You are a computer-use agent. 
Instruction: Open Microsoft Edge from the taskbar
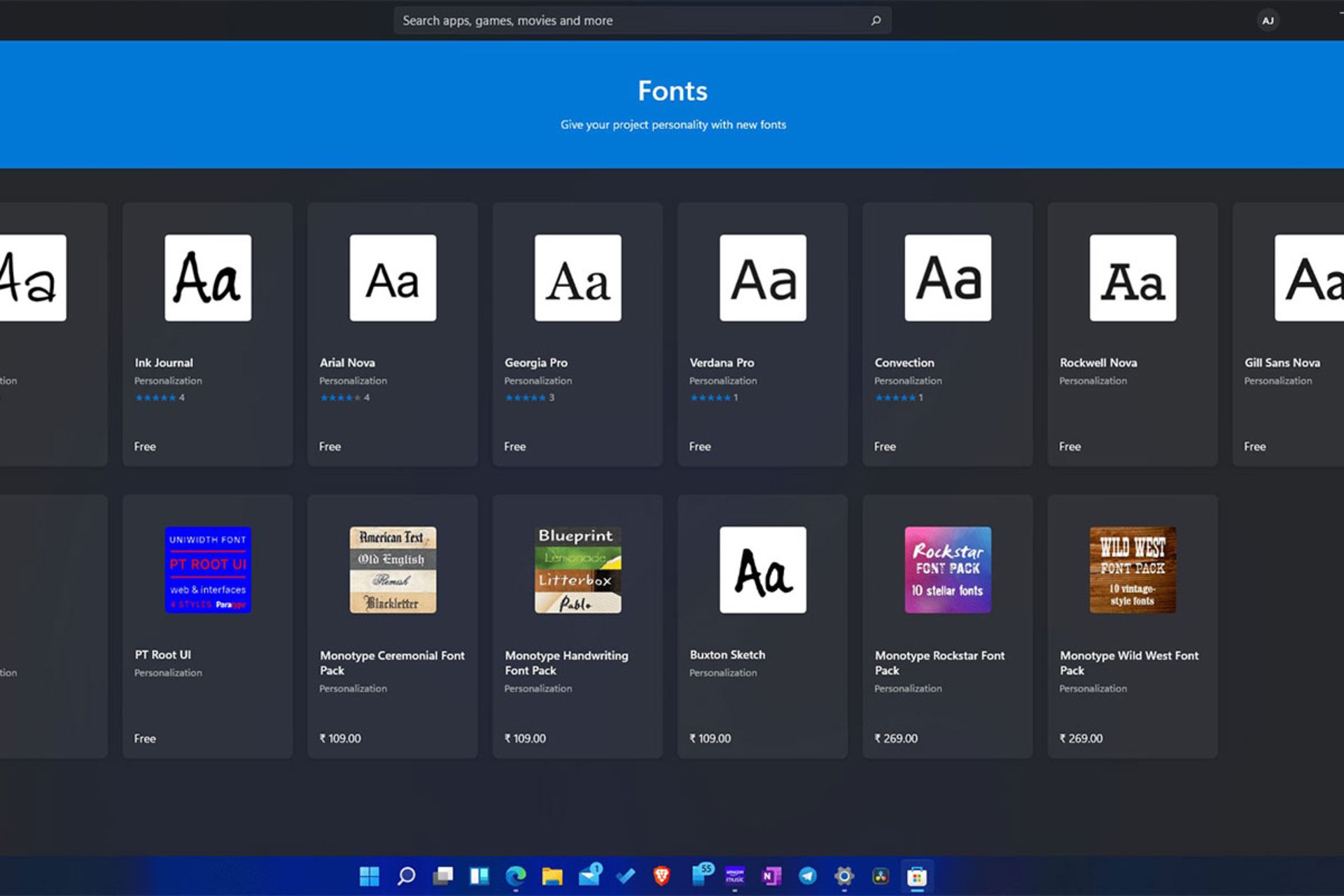[x=516, y=876]
